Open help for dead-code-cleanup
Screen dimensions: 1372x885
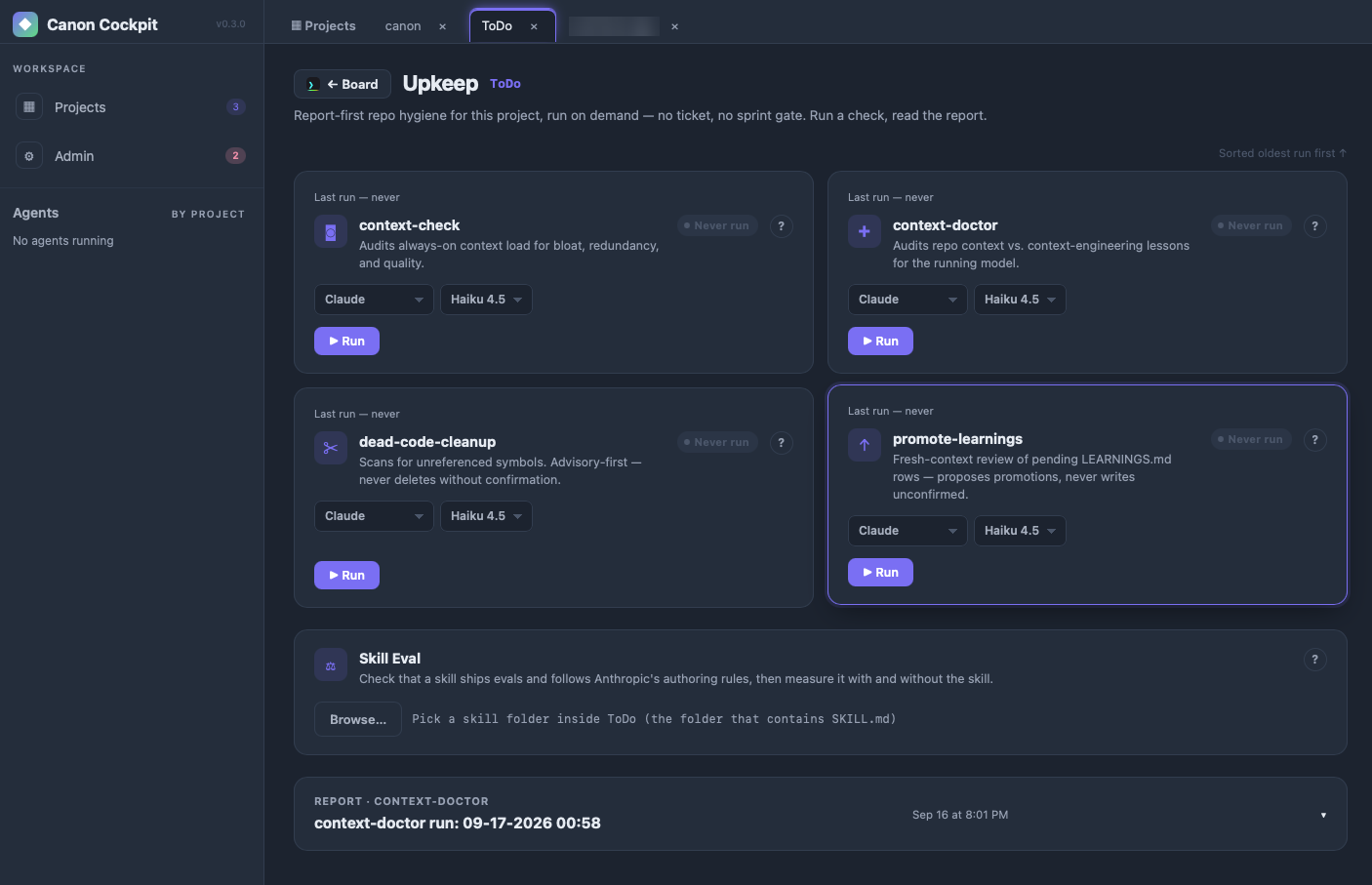[781, 443]
